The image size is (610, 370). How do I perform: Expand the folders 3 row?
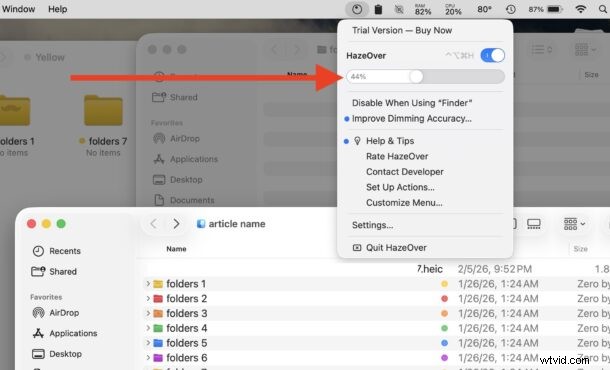pos(148,313)
